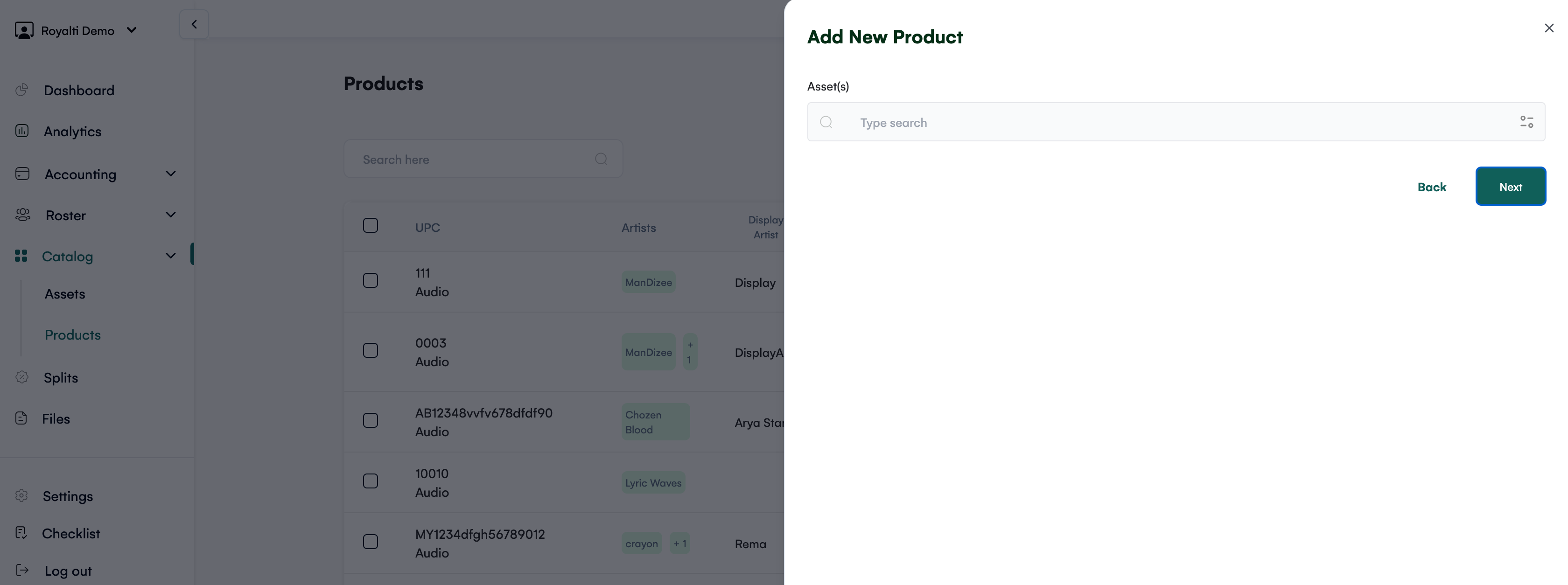The width and height of the screenshot is (1568, 585).
Task: Click the crayon artist tag
Action: [642, 543]
